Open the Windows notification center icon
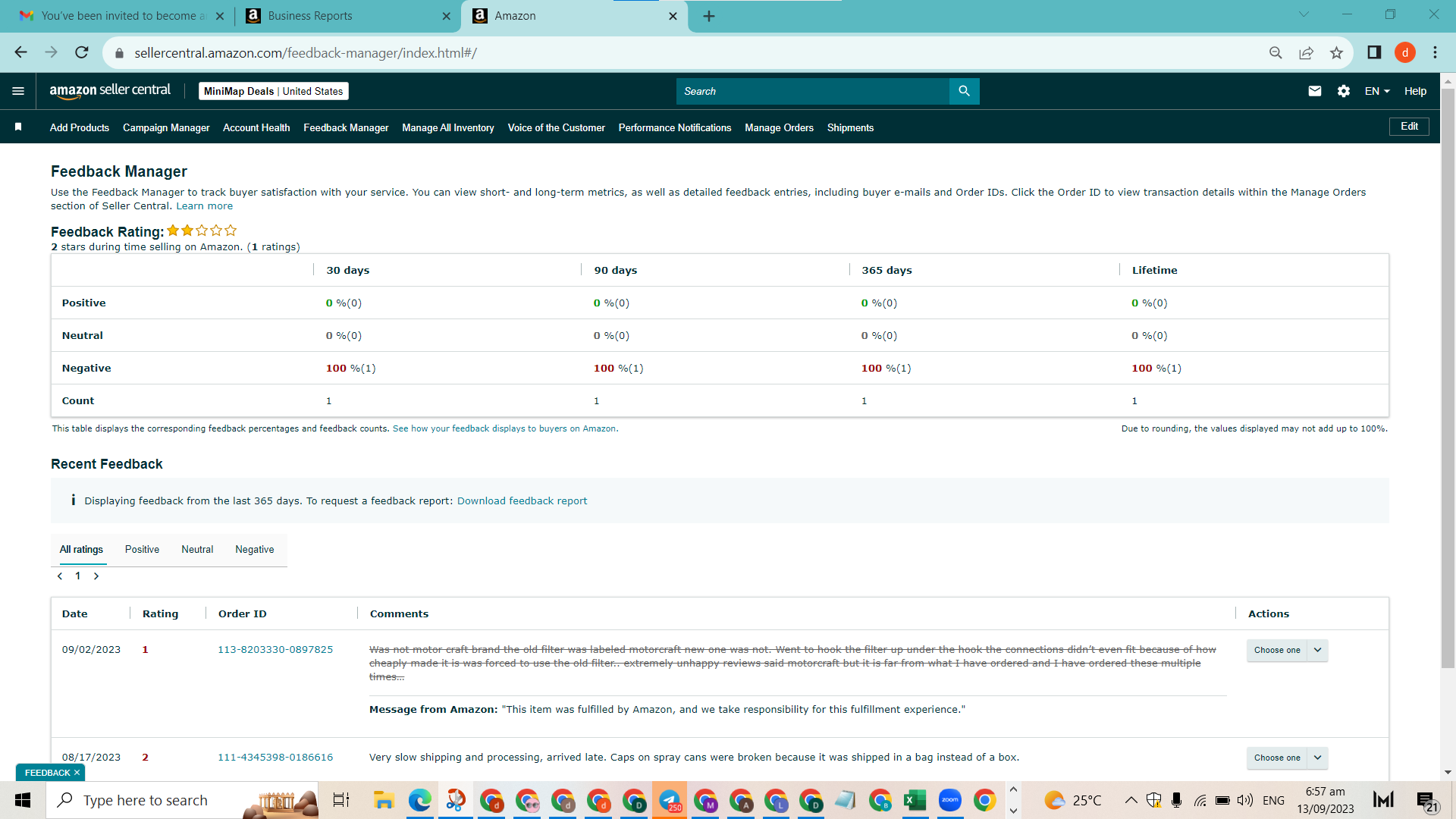1456x819 pixels. pyautogui.click(x=1426, y=801)
